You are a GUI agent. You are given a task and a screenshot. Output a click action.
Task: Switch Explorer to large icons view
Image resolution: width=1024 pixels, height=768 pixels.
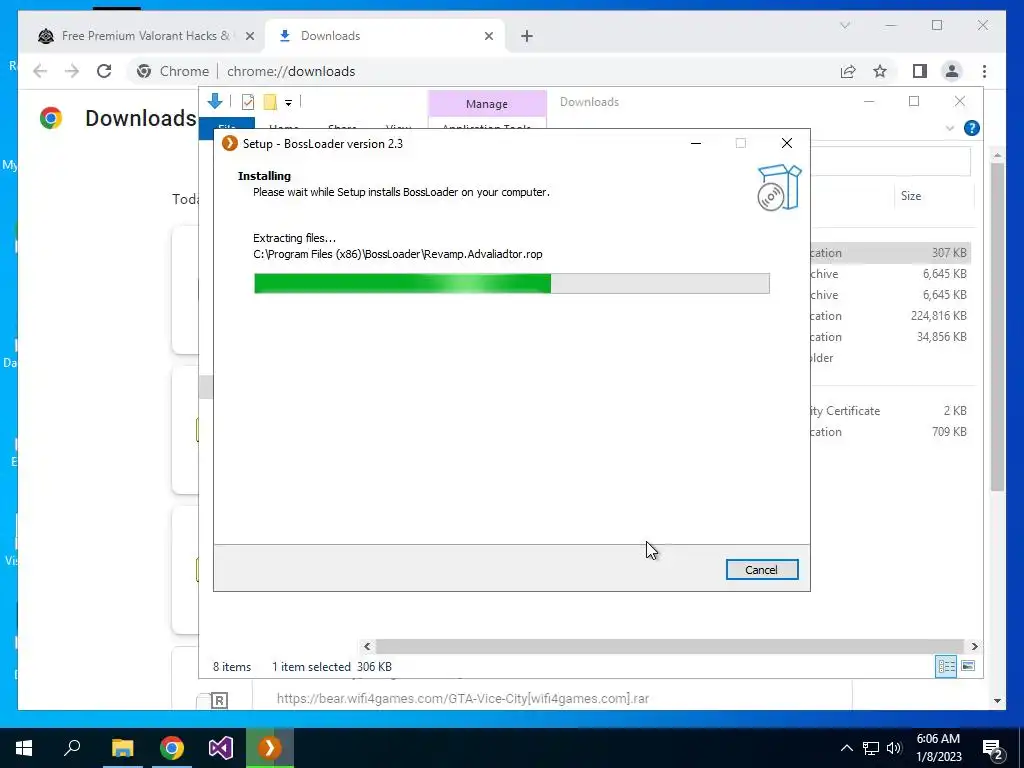968,666
